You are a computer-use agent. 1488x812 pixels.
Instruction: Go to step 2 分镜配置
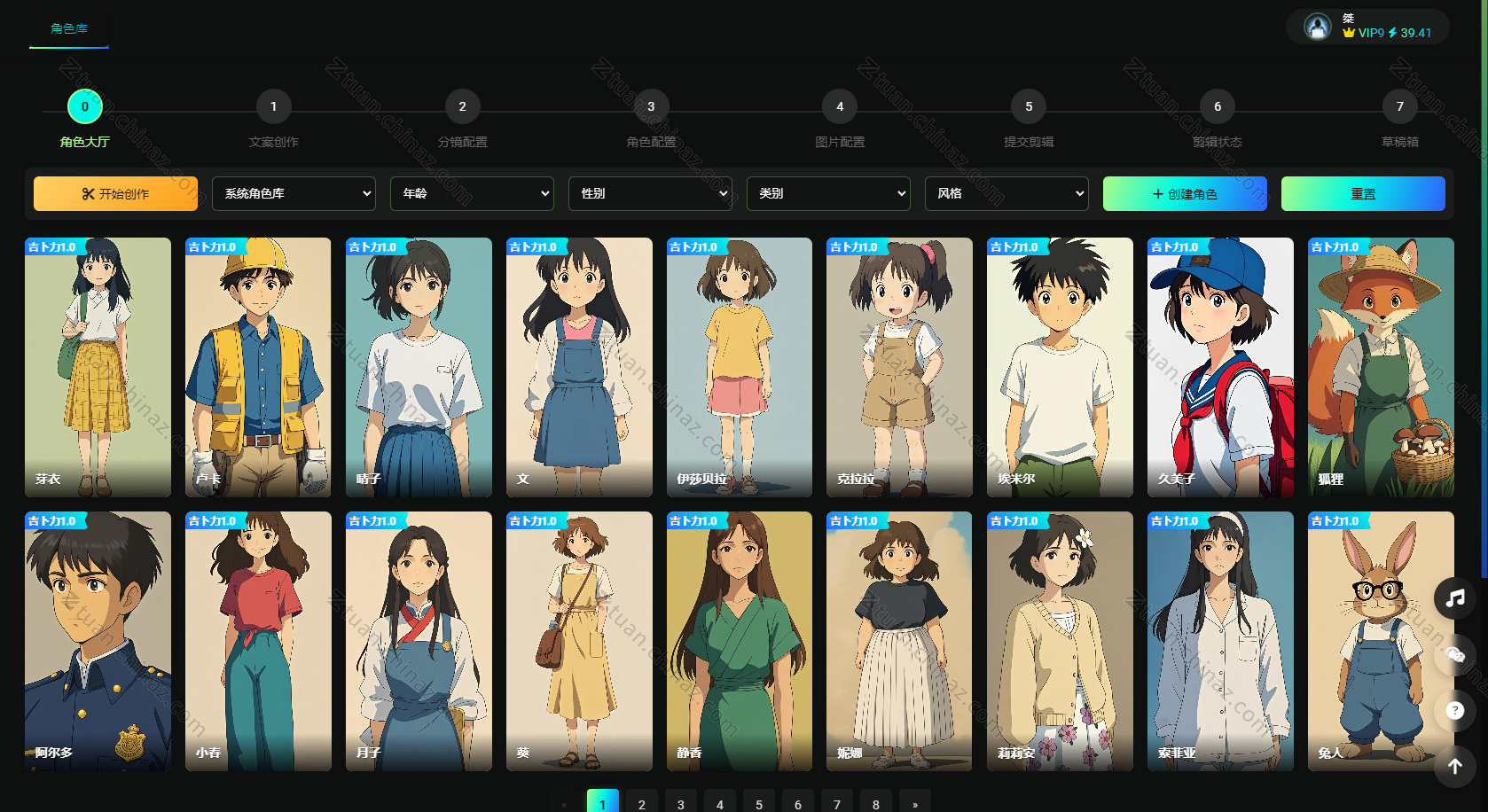[x=462, y=106]
